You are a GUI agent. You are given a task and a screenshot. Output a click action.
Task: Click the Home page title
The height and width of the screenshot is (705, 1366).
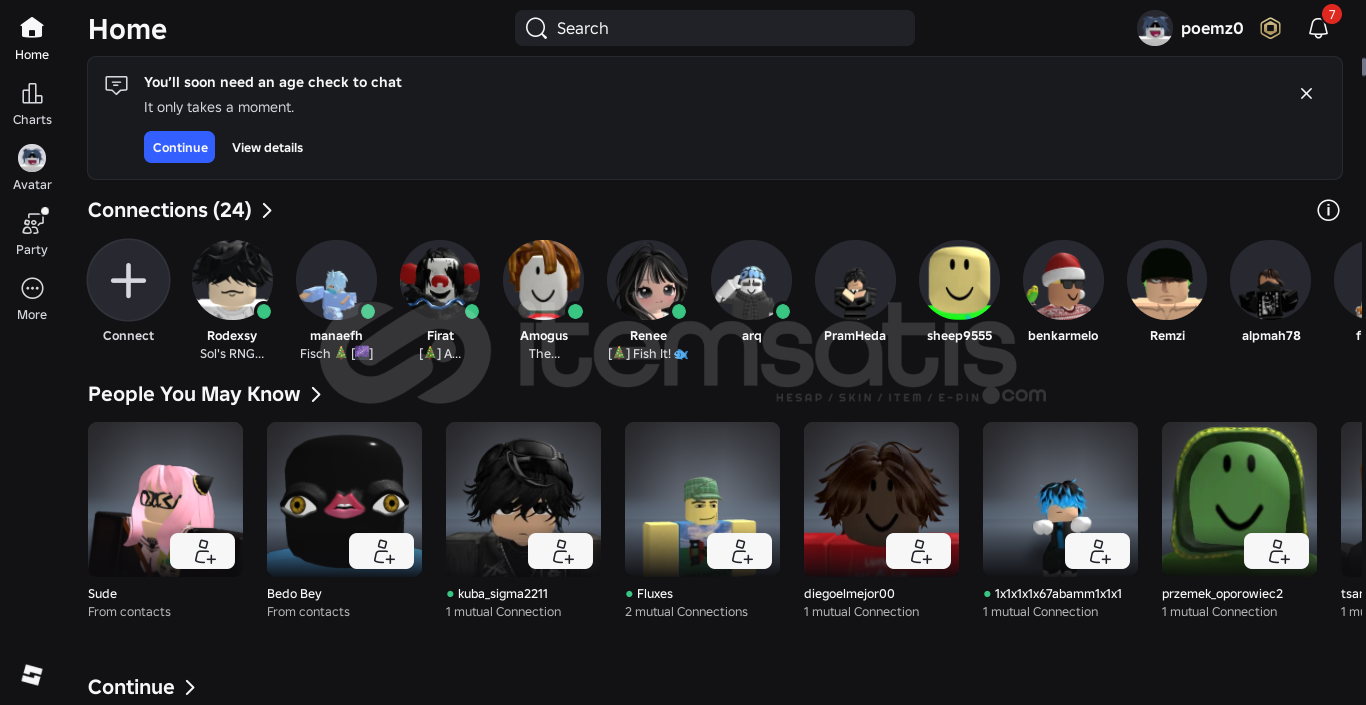pos(127,29)
